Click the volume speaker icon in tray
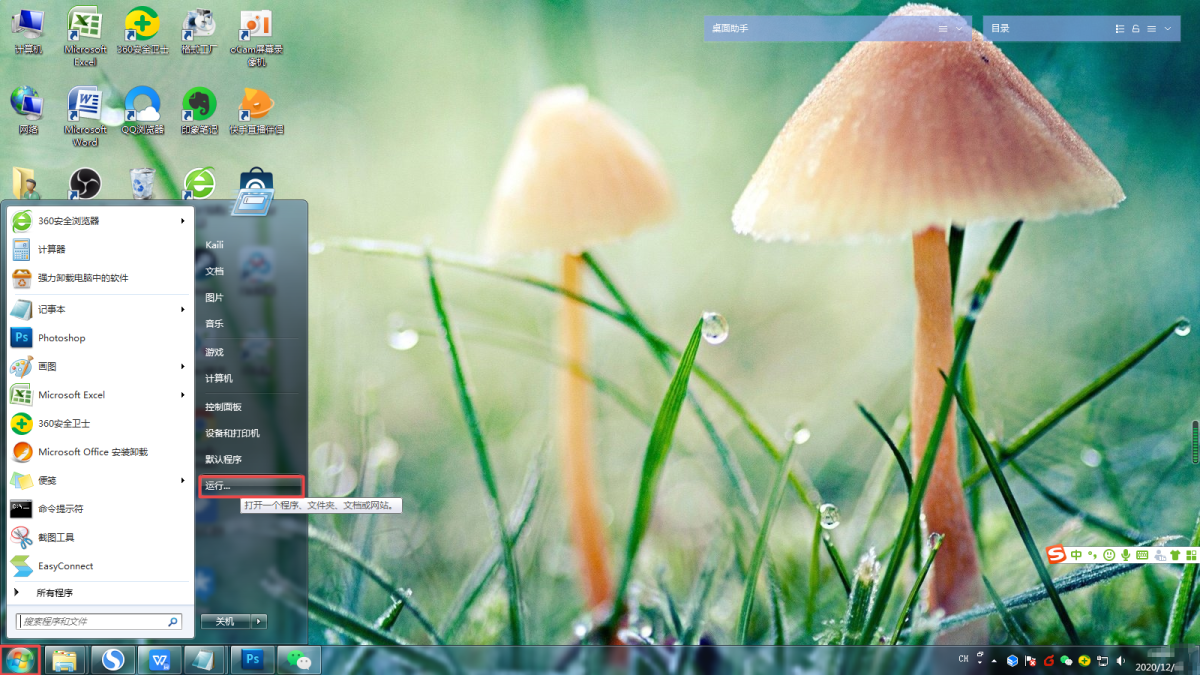 tap(1120, 660)
